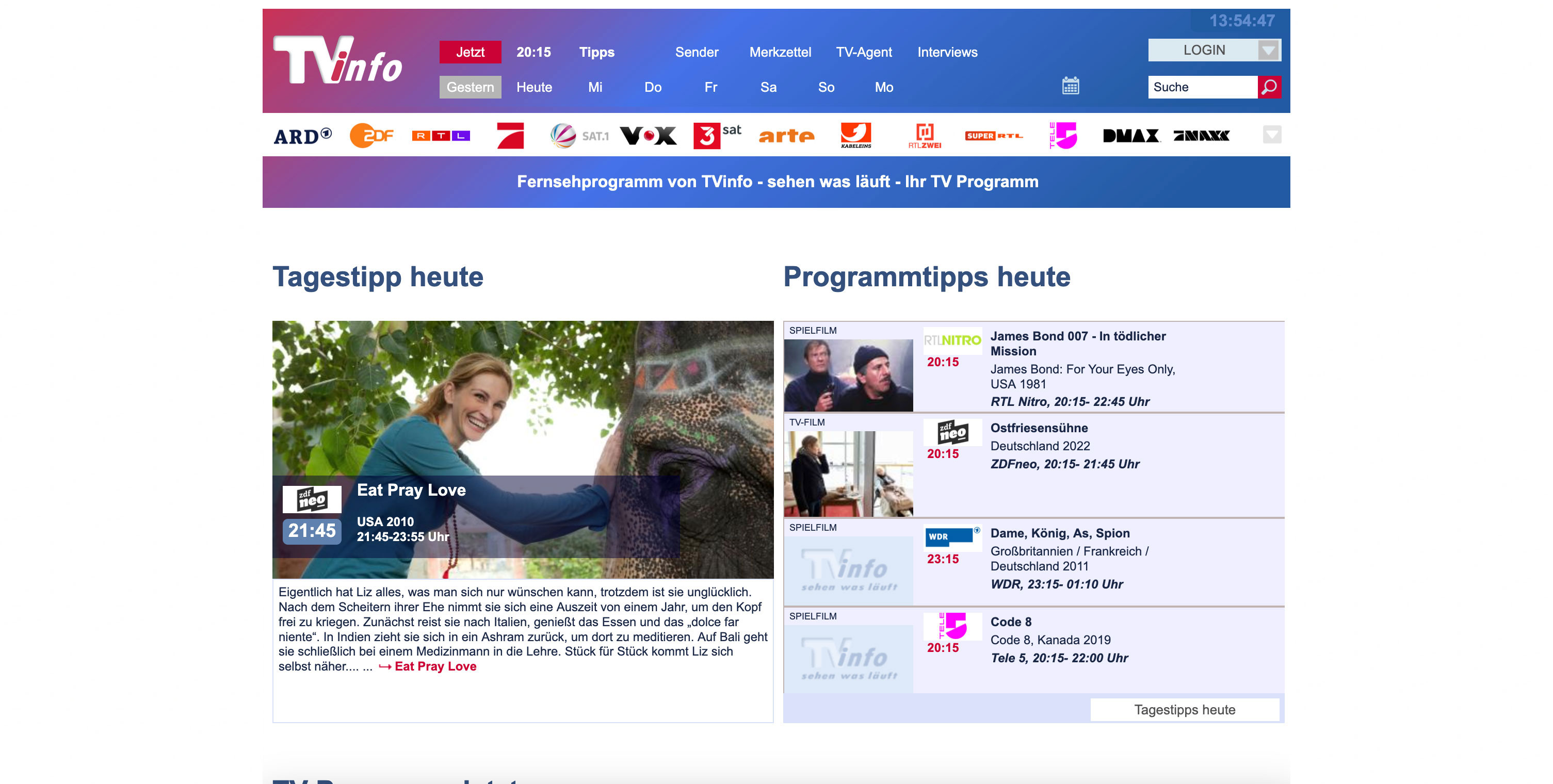Open the Merkzettel menu item

pos(780,52)
